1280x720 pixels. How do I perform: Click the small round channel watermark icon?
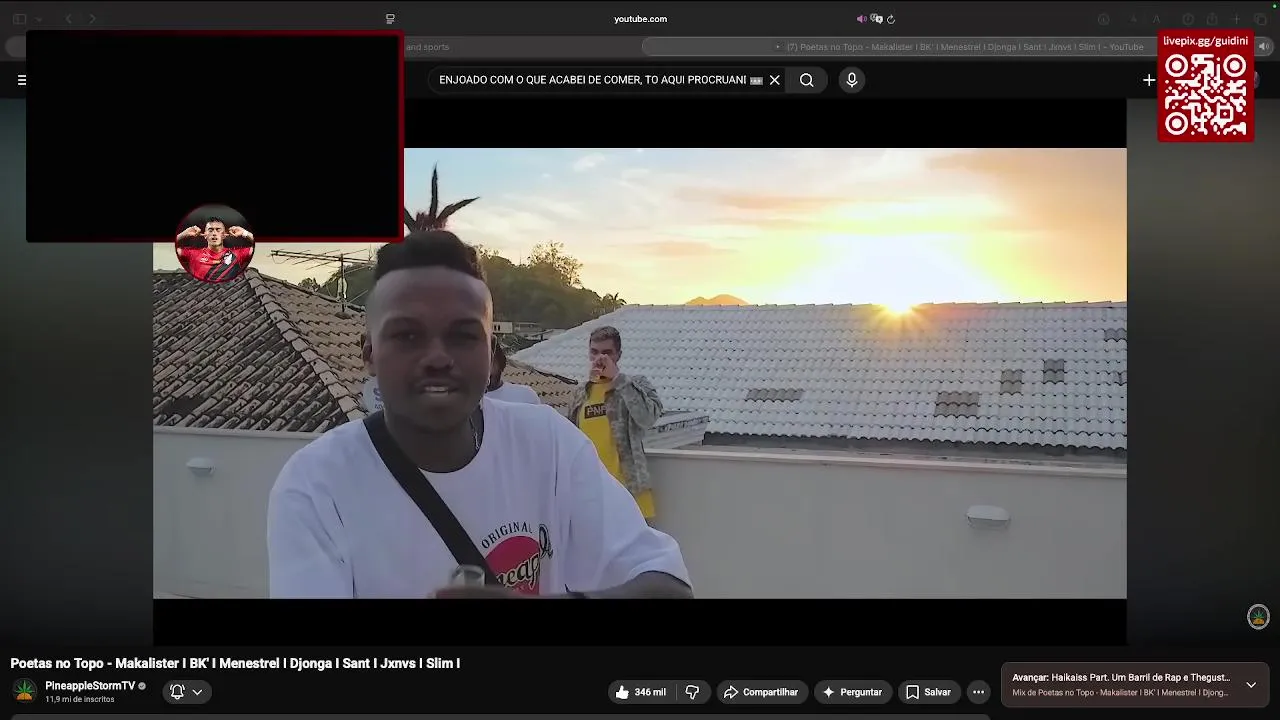pyautogui.click(x=1258, y=617)
